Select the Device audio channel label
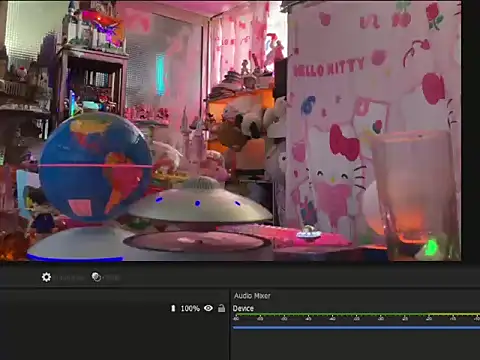Image resolution: width=480 pixels, height=360 pixels. tap(243, 308)
